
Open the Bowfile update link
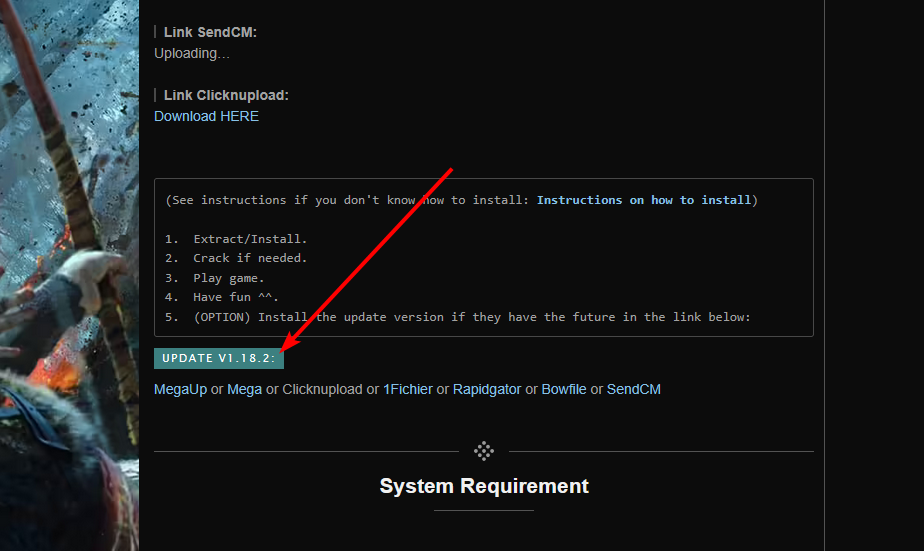(564, 389)
